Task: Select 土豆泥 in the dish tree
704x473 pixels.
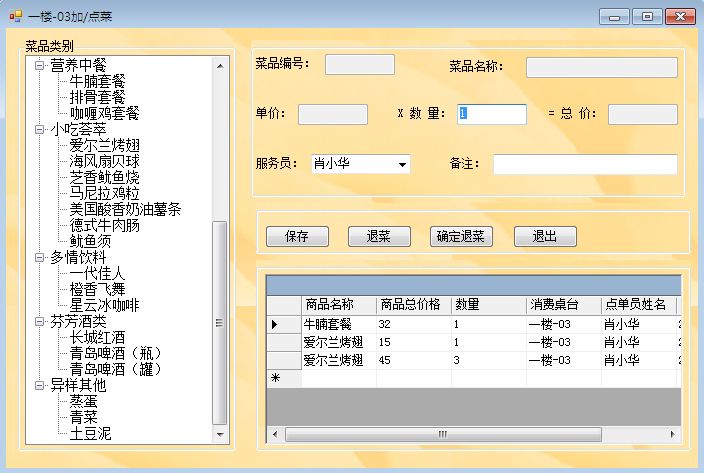Action: click(x=90, y=434)
